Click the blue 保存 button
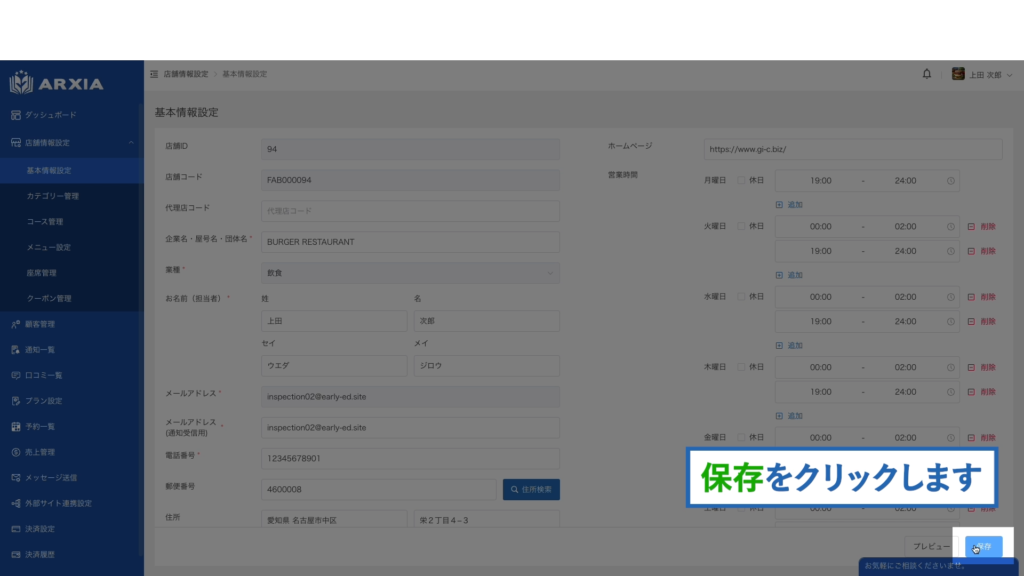 pos(984,547)
